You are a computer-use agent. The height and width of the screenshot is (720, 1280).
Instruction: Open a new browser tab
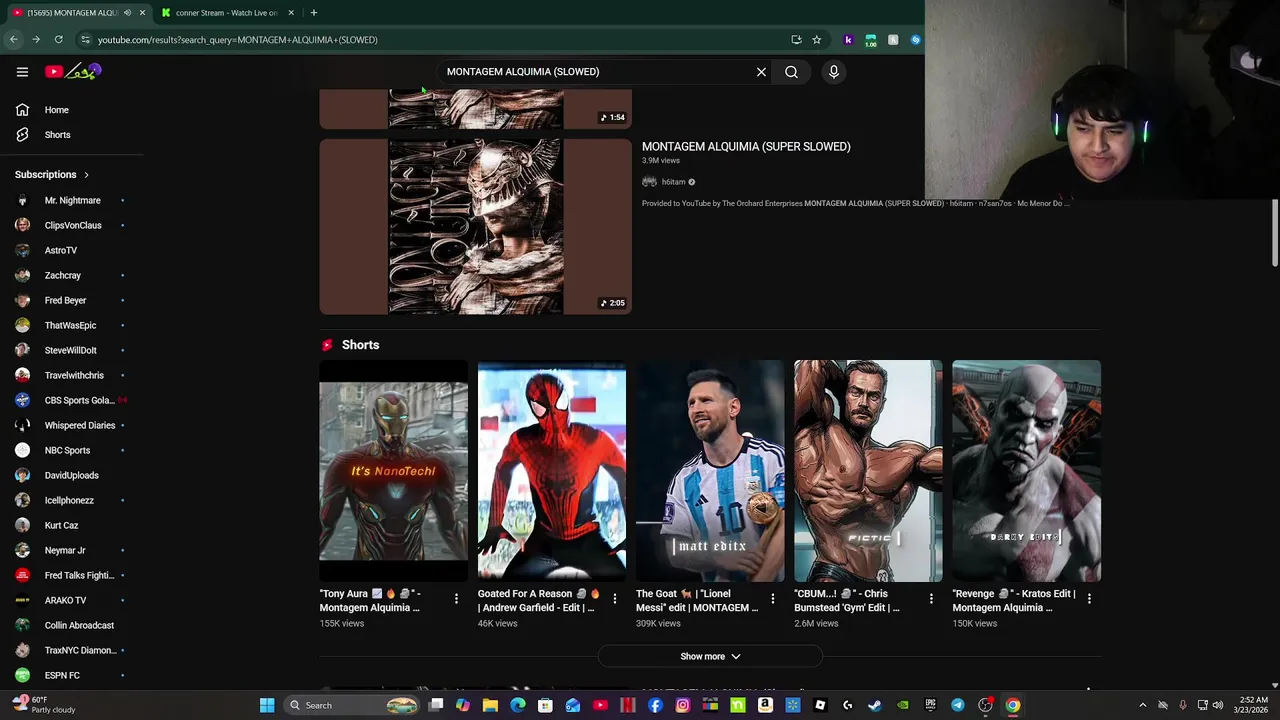(313, 13)
